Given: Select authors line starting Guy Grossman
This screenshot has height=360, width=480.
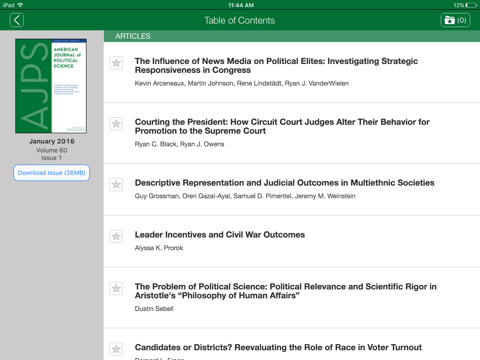Looking at the screenshot, I should (x=245, y=196).
